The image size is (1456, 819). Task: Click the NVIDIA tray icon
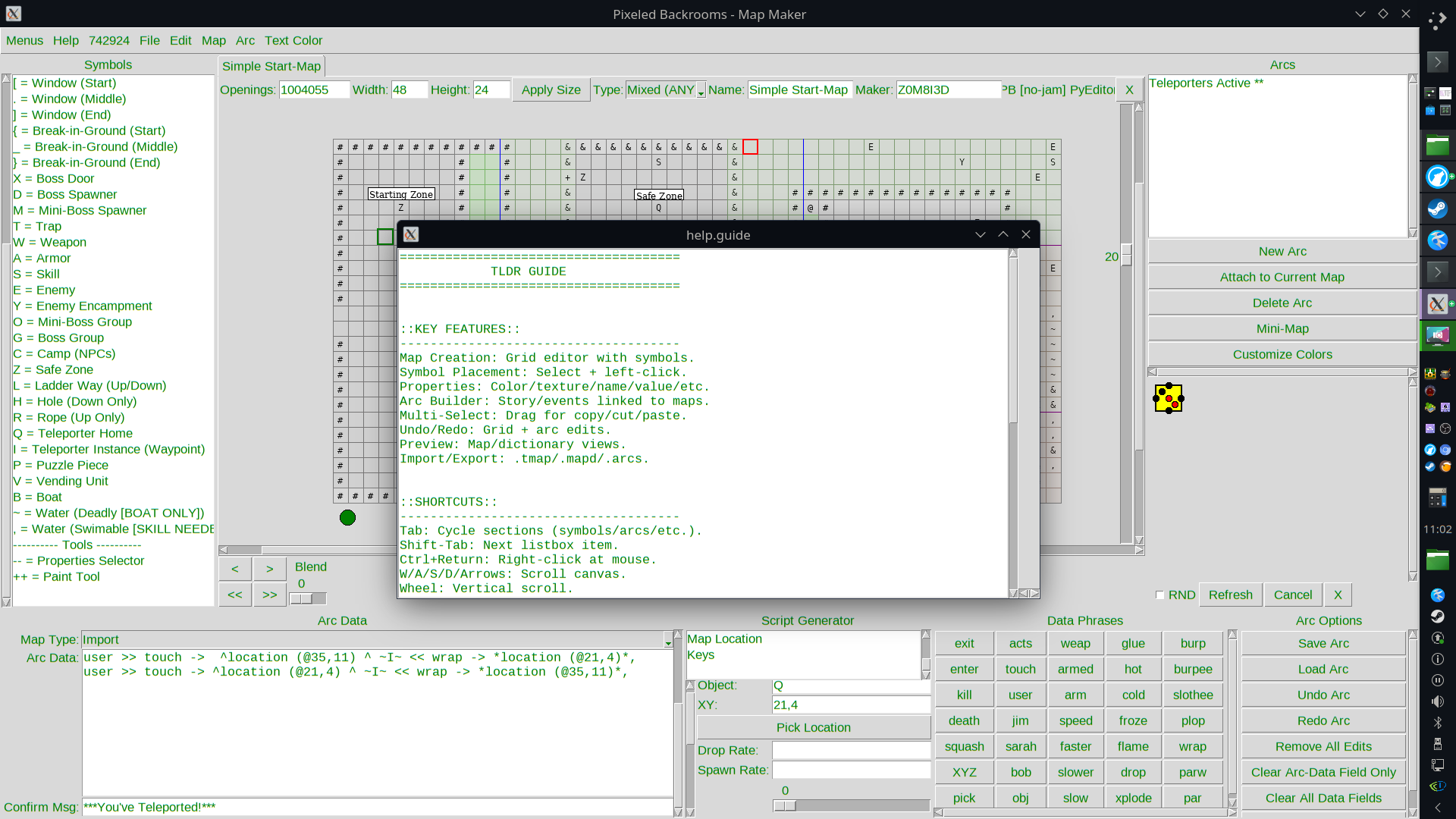[1437, 786]
